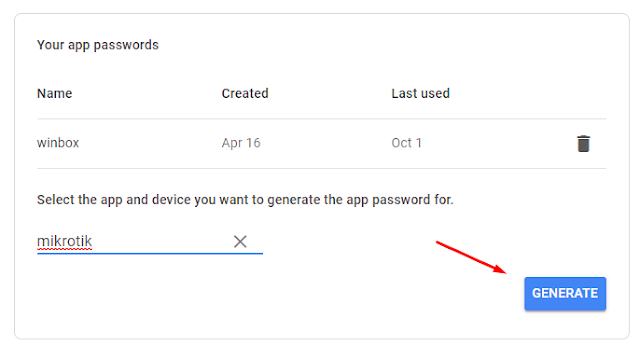640x360 pixels.
Task: Click the GENERATE button
Action: point(565,293)
